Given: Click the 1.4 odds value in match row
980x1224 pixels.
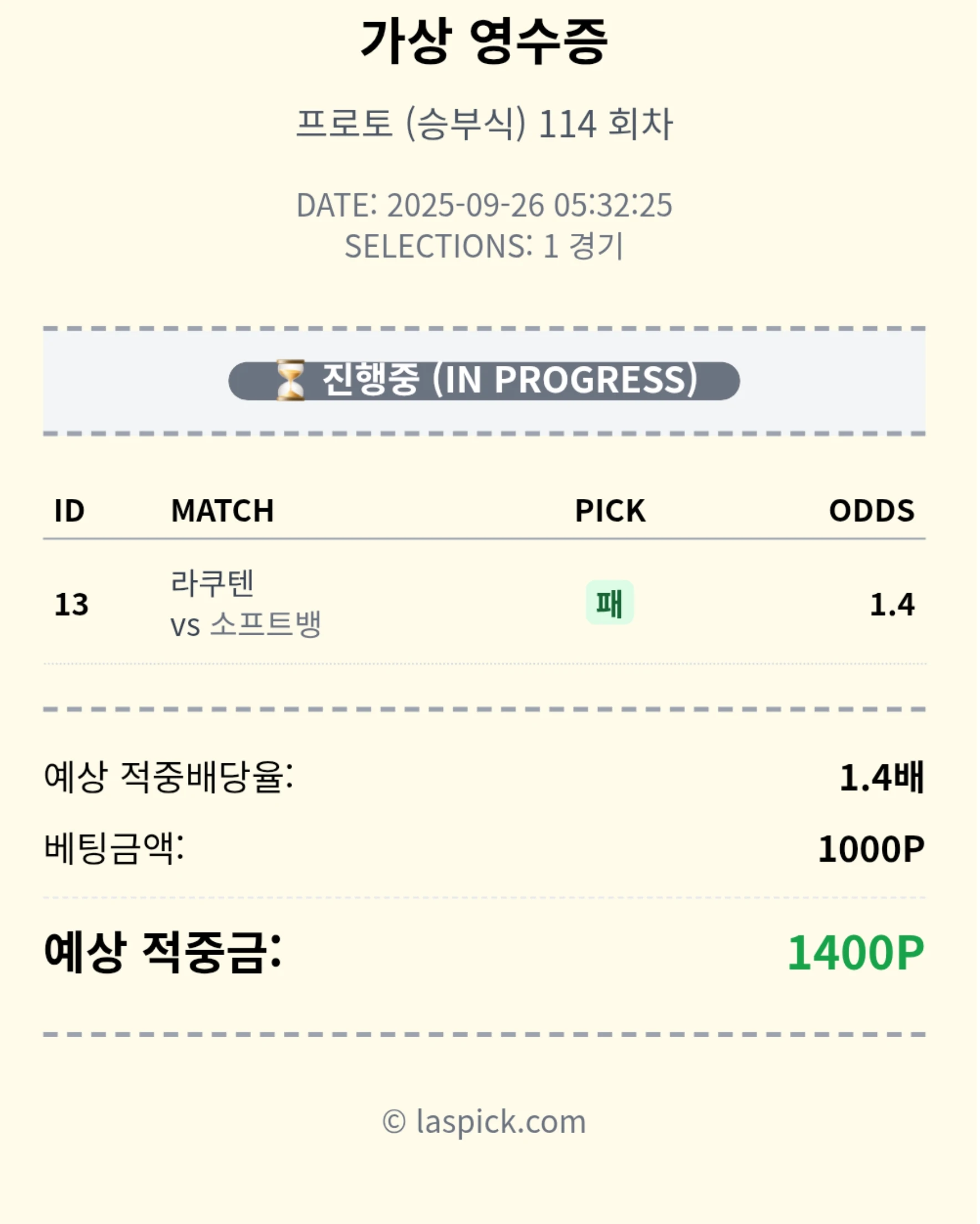Looking at the screenshot, I should 892,604.
